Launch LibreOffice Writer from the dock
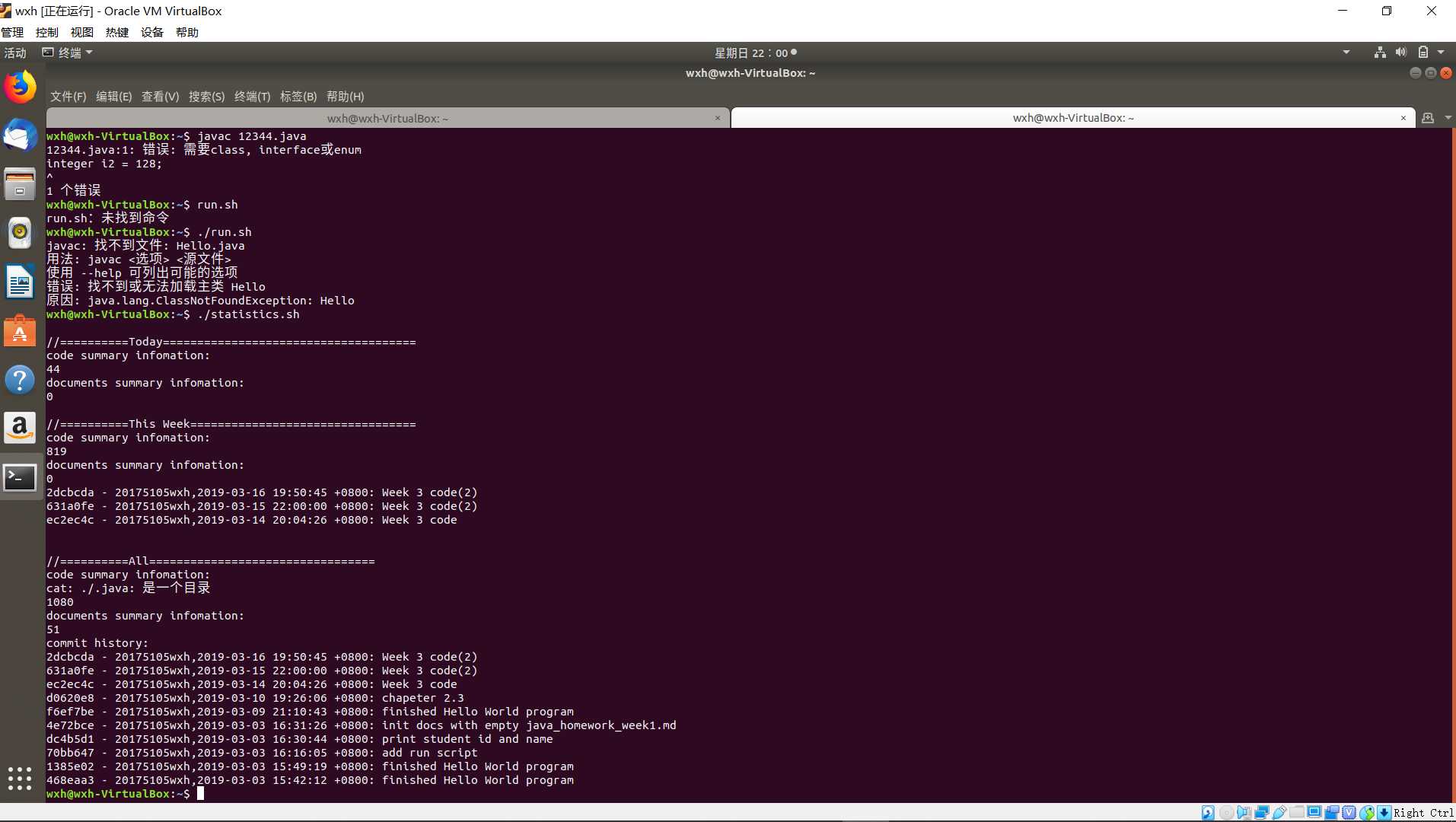This screenshot has height=822, width=1456. tap(21, 282)
